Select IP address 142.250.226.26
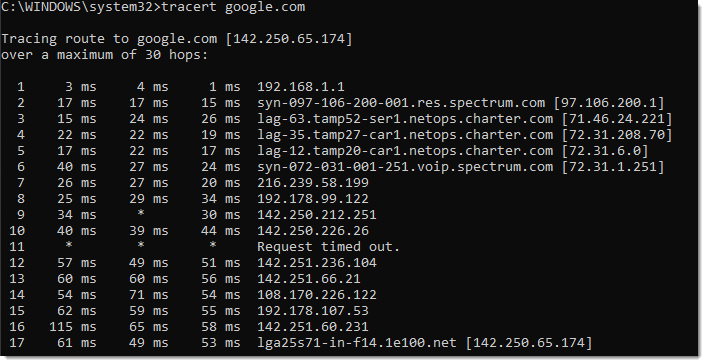Image resolution: width=706 pixels, height=364 pixels. 313,231
